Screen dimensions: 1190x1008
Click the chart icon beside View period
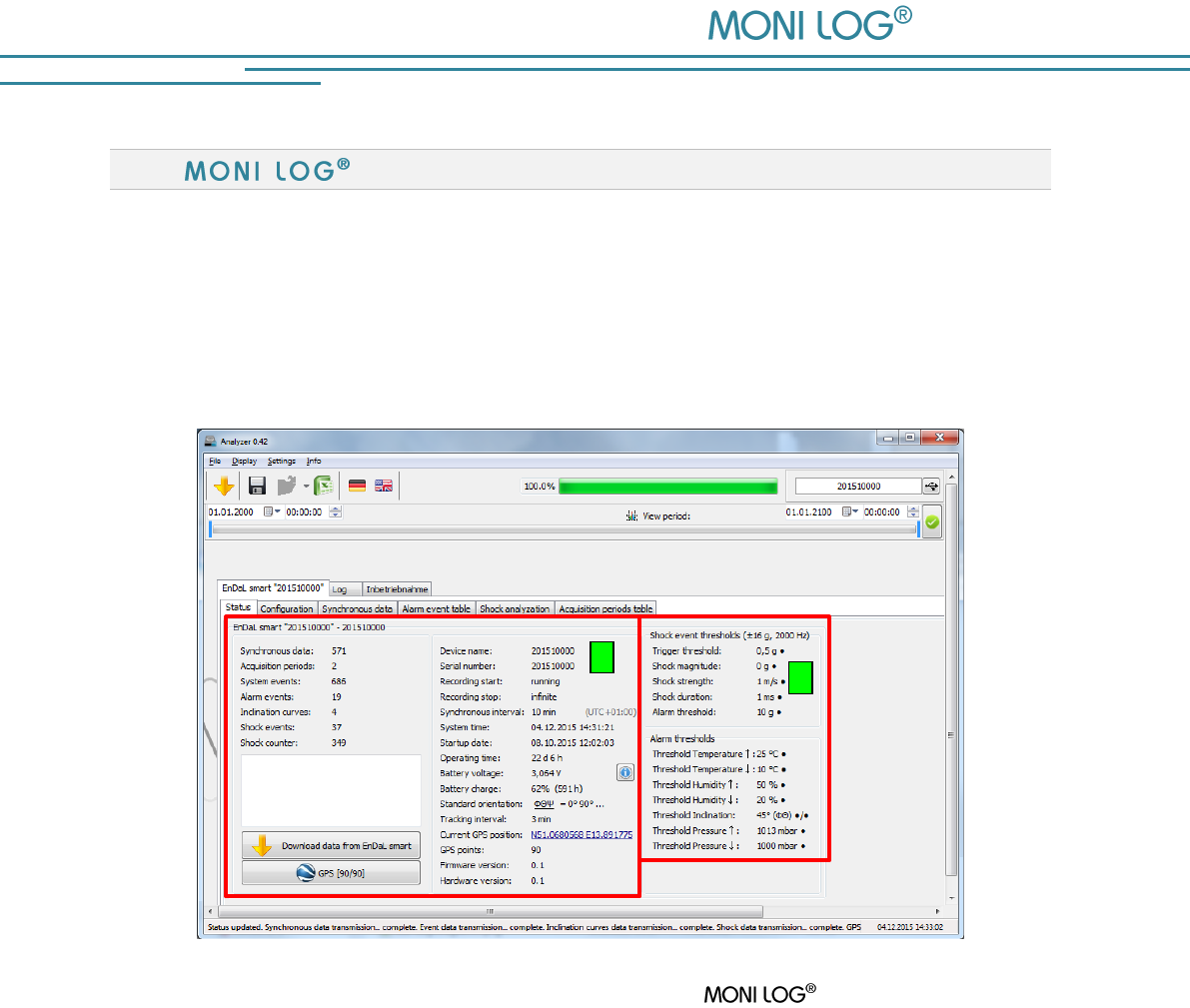pos(631,516)
